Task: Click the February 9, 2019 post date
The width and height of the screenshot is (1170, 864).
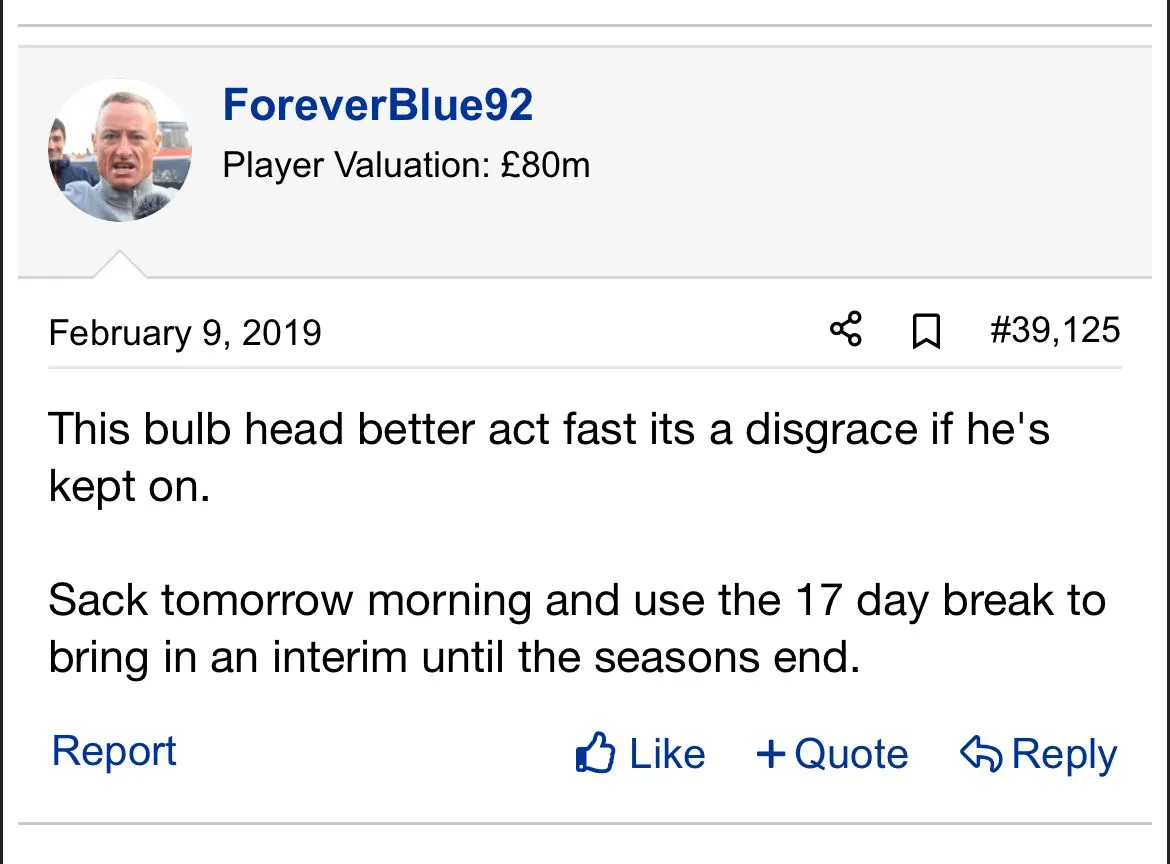Action: pos(185,332)
